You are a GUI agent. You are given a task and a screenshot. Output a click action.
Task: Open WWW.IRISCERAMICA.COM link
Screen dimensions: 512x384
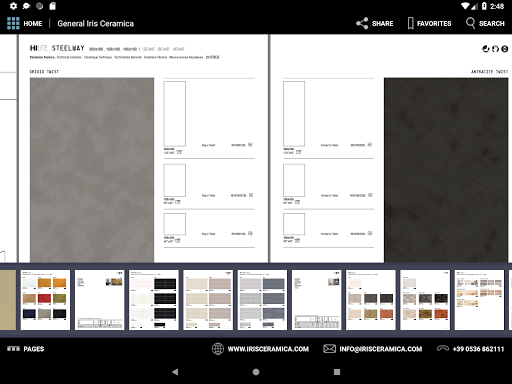[268, 349]
